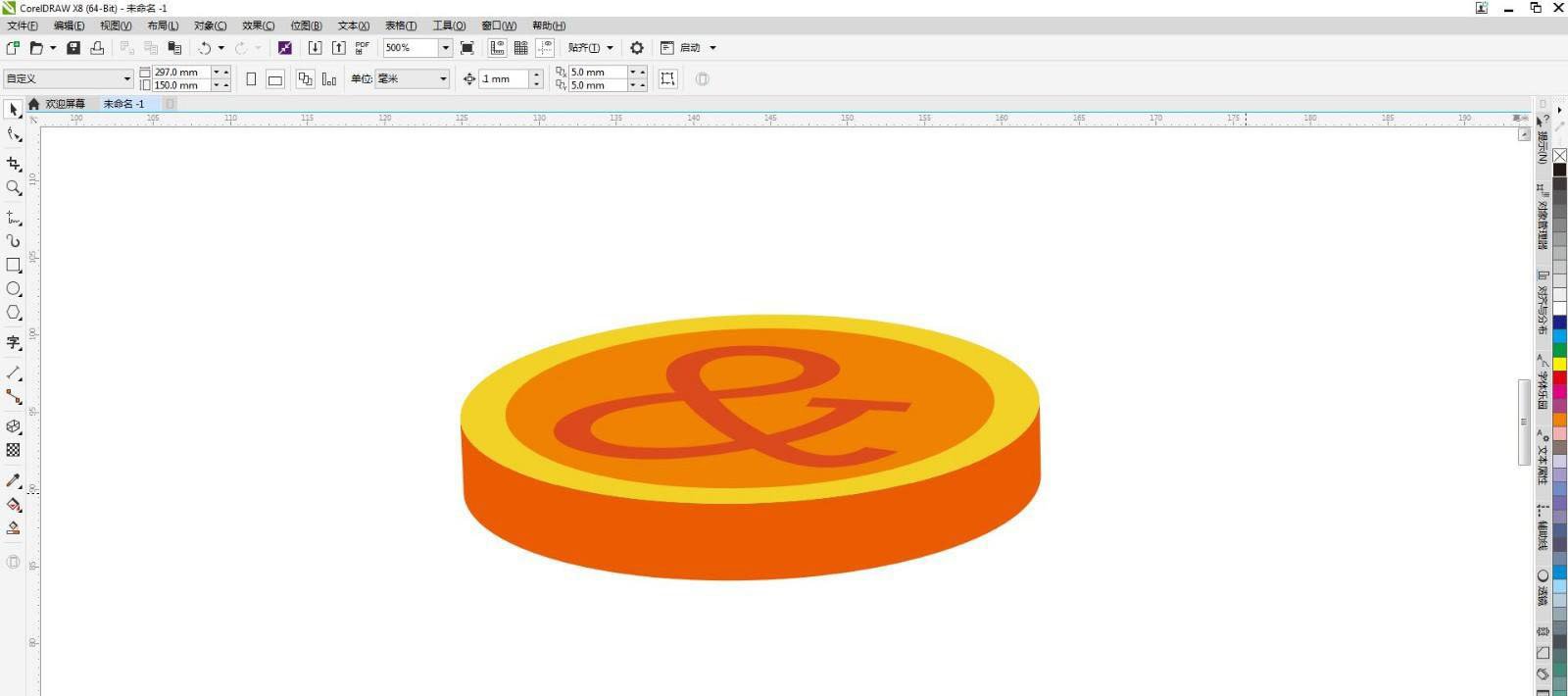
Task: Select the Text tool
Action: point(14,342)
